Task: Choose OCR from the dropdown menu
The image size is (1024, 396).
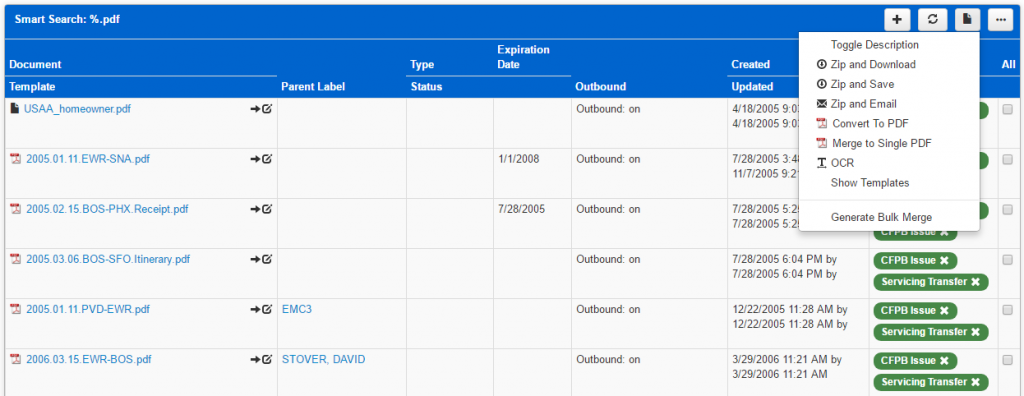Action: pyautogui.click(x=842, y=163)
